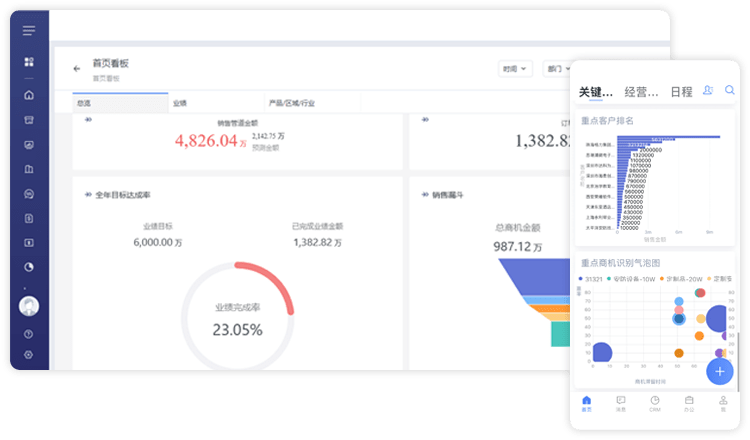Click the back arrow beside 首页看板
Image resolution: width=750 pixels, height=440 pixels.
[x=77, y=69]
